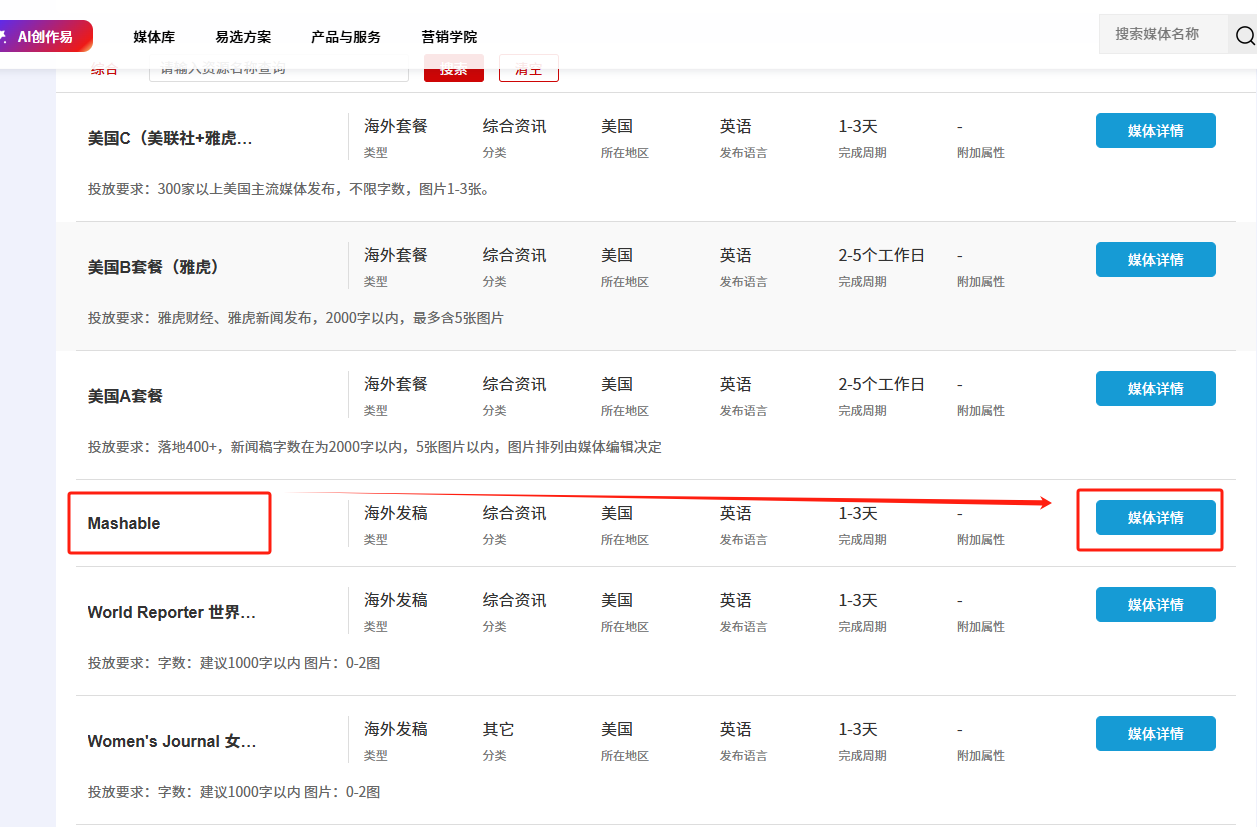Click the Mashable media name
The image size is (1257, 827).
(124, 524)
